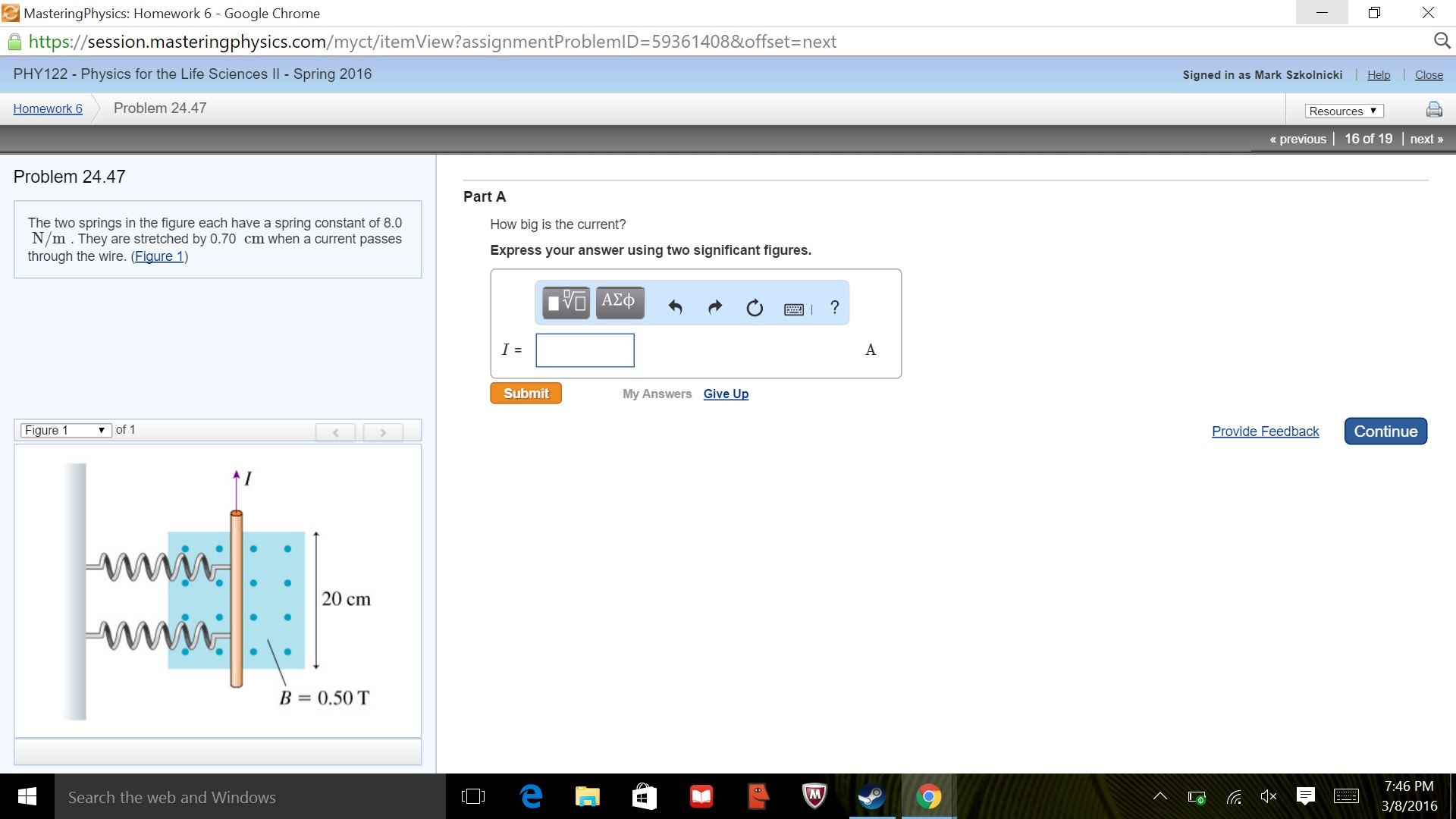
Task: Show next figure with right arrow
Action: click(x=383, y=431)
